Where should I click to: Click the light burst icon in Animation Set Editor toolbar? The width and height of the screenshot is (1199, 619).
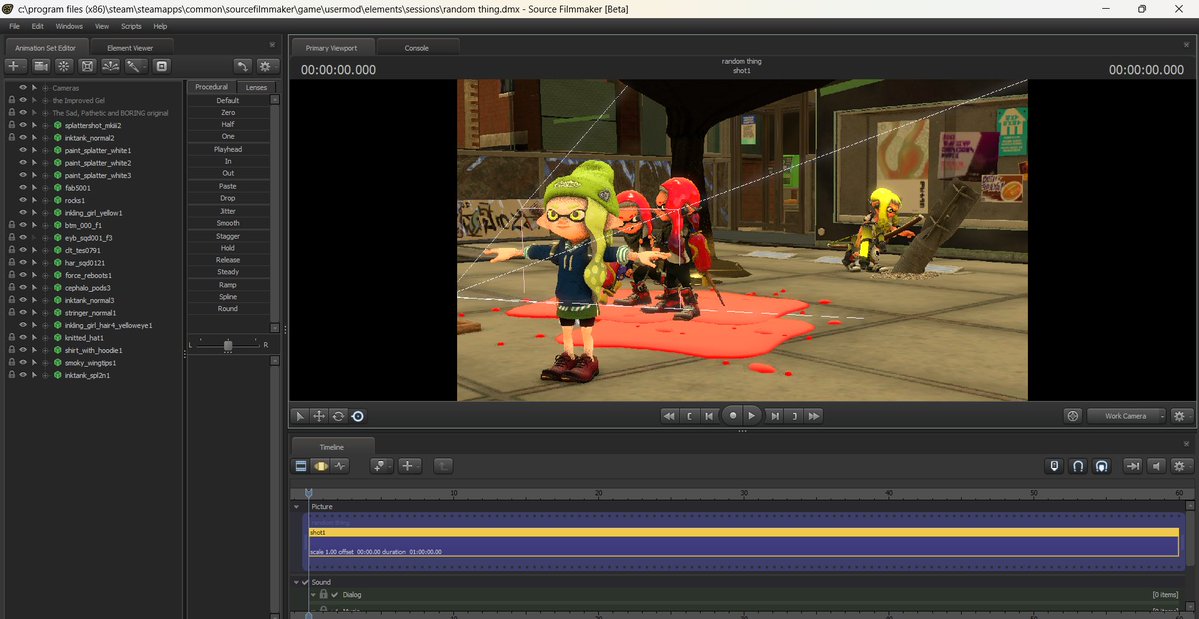click(x=64, y=66)
